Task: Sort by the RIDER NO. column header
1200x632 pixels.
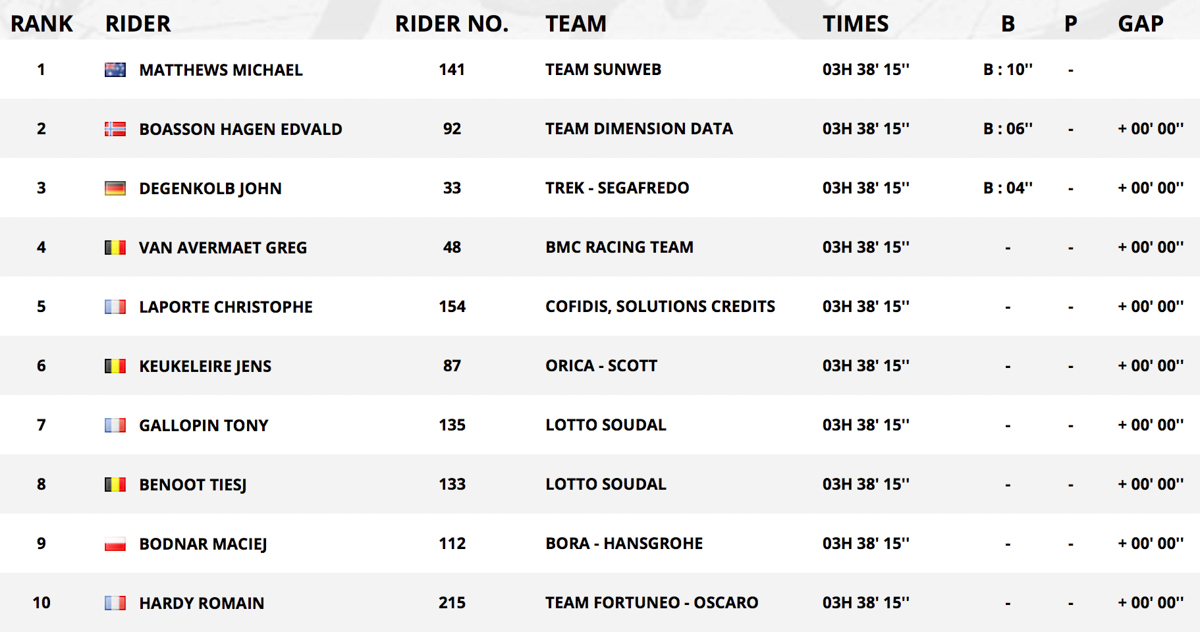Action: (452, 23)
